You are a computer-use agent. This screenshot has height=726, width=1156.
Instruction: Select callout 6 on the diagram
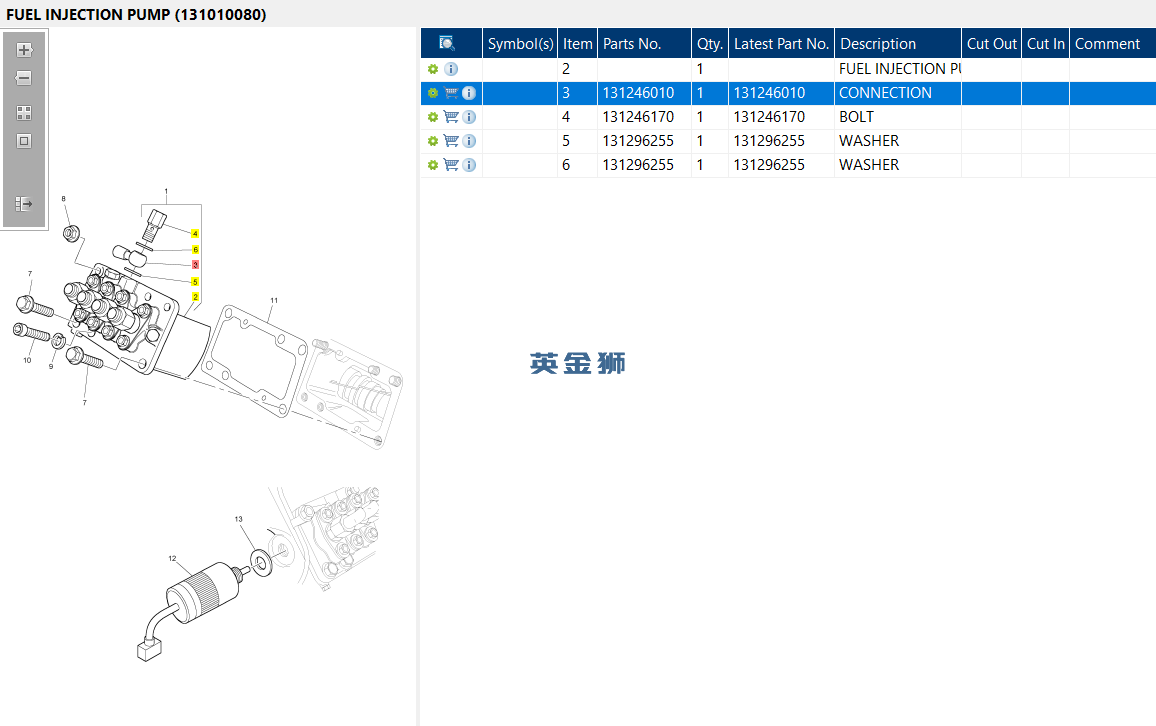(195, 250)
